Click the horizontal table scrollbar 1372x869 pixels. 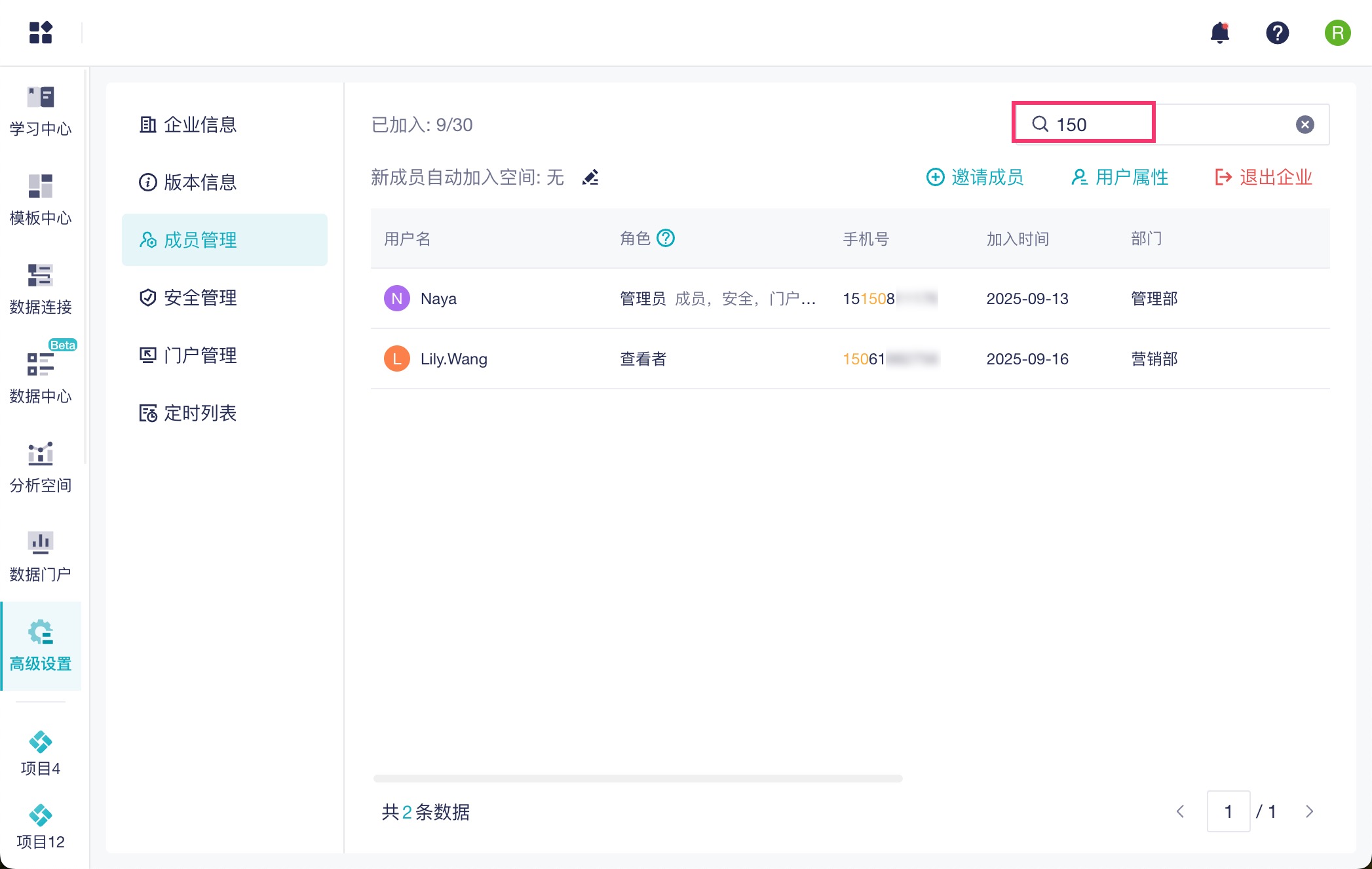(x=638, y=779)
